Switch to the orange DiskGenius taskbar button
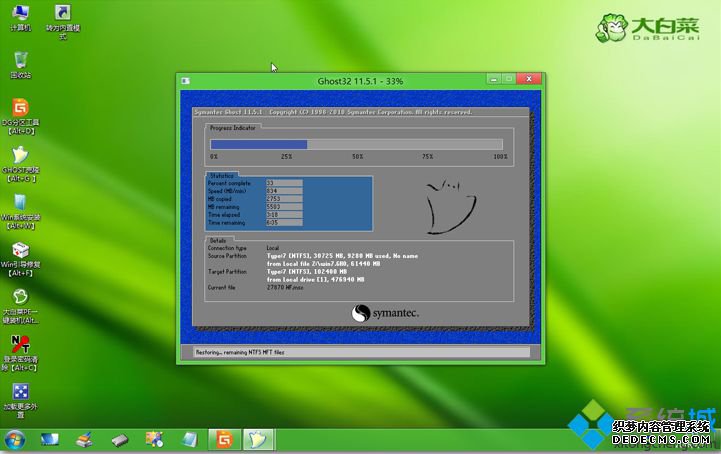Screen dimensions: 721x454 click(x=224, y=440)
